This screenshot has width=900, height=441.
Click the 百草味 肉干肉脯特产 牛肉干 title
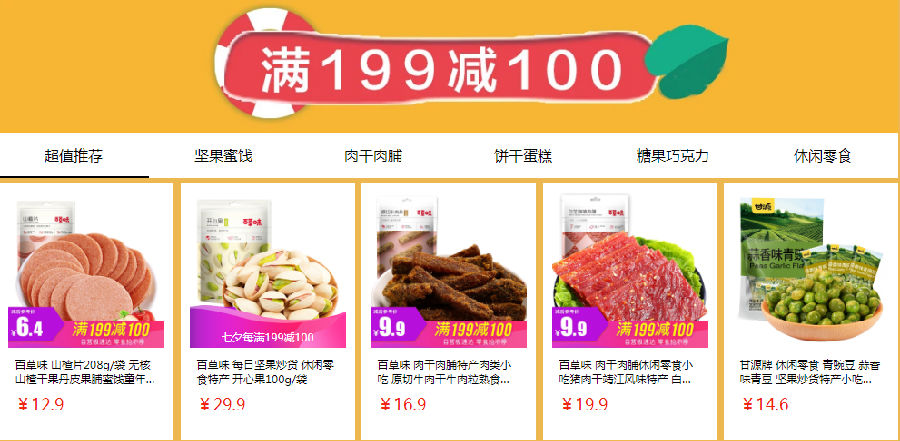445,372
